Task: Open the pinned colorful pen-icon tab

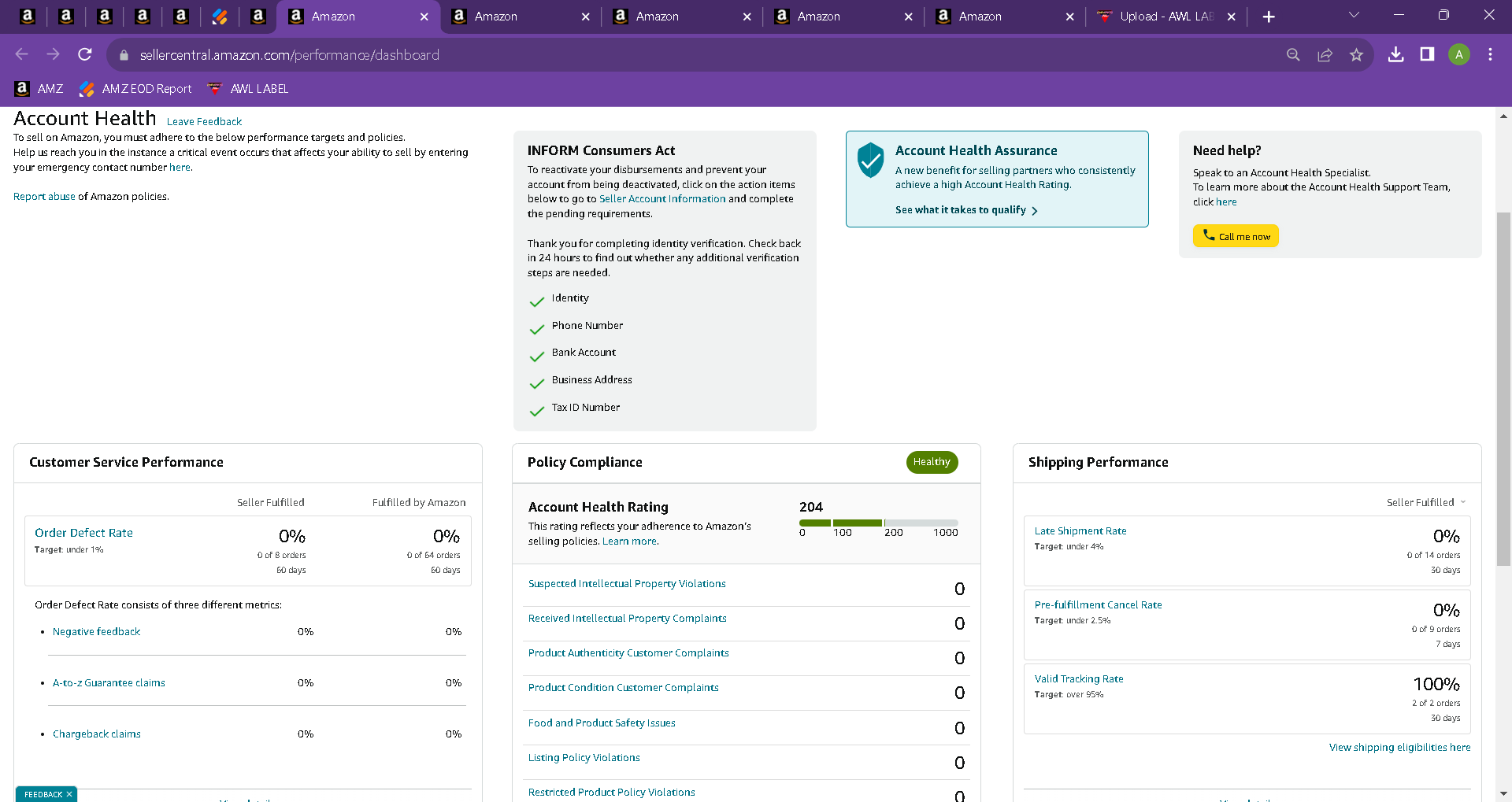Action: click(x=220, y=16)
